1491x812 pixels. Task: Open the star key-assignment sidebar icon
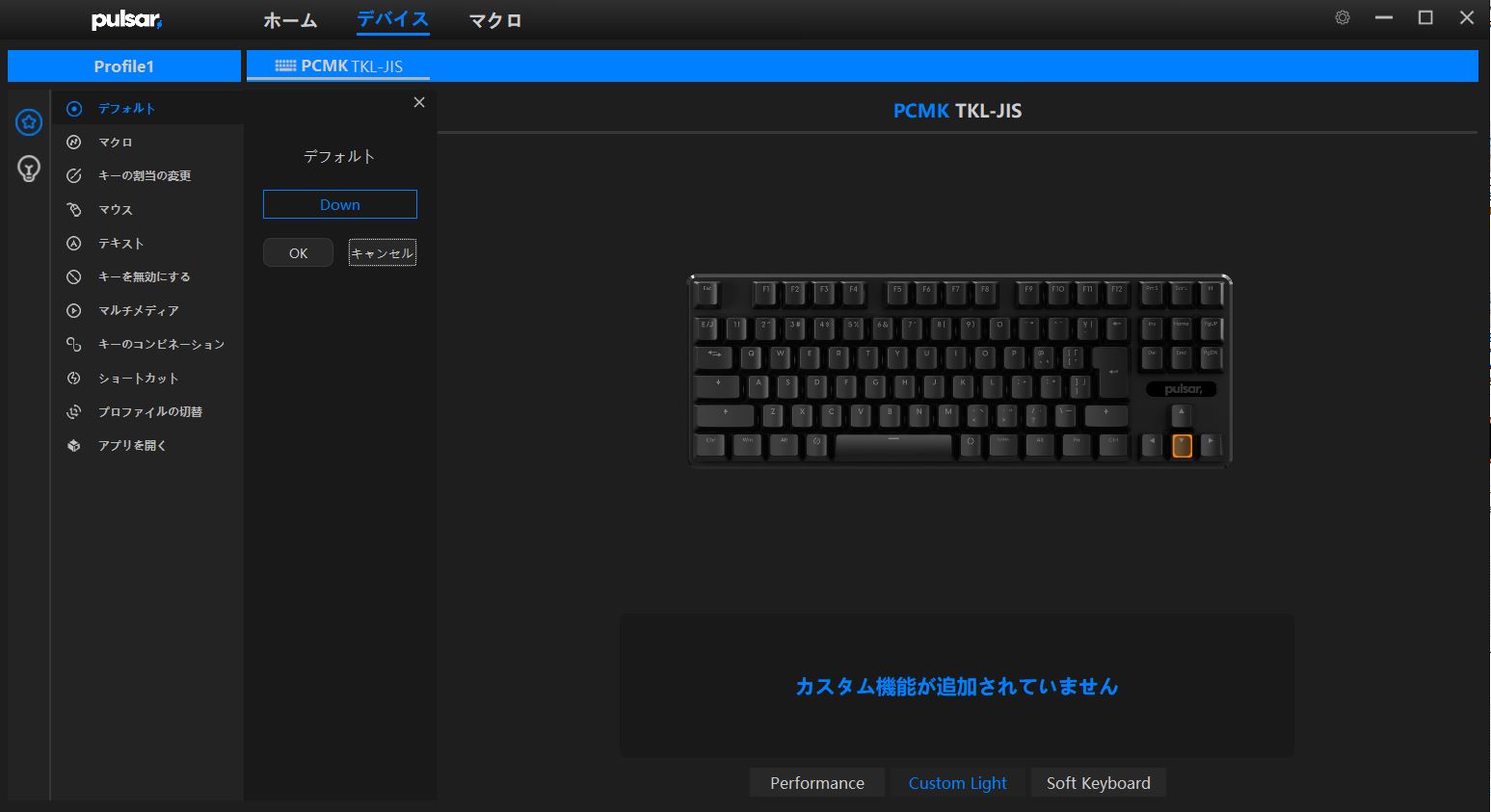[29, 122]
